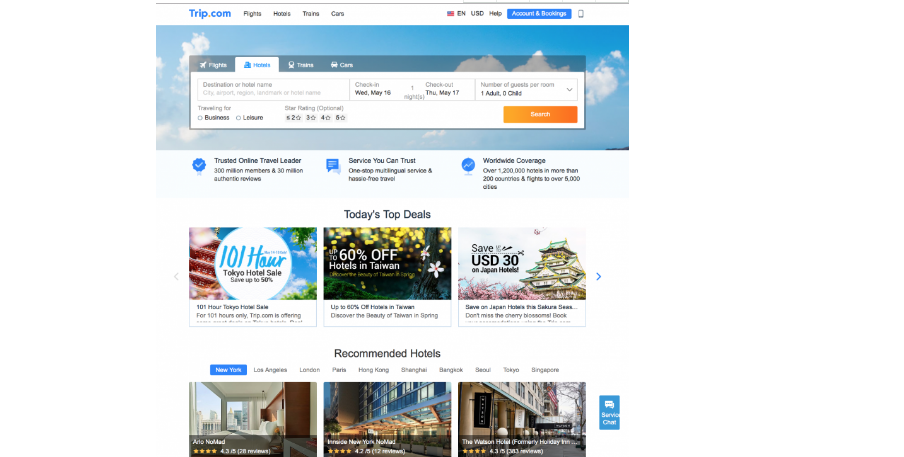Show next deals with right arrow

(598, 277)
